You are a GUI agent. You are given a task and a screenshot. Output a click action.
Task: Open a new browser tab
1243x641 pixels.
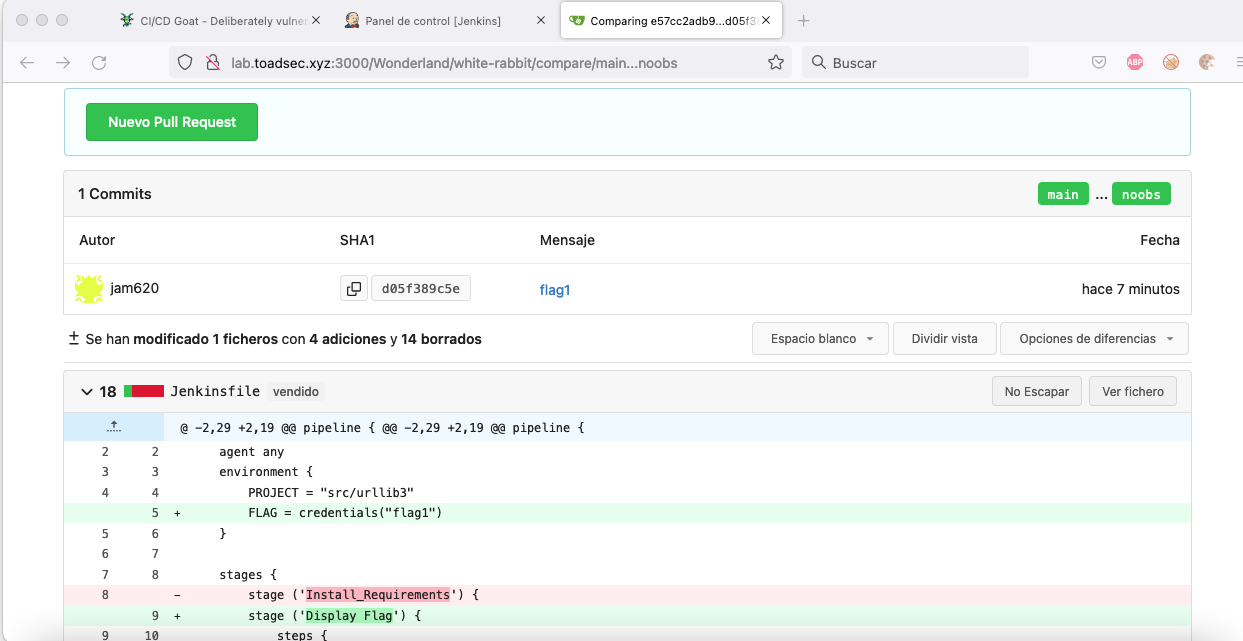[803, 20]
